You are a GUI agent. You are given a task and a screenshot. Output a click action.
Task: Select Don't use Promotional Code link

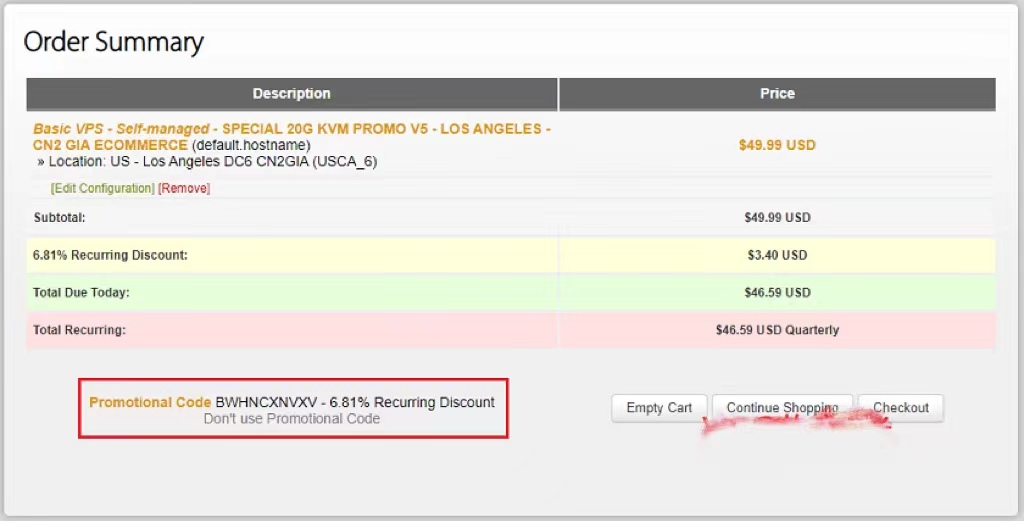click(x=292, y=419)
